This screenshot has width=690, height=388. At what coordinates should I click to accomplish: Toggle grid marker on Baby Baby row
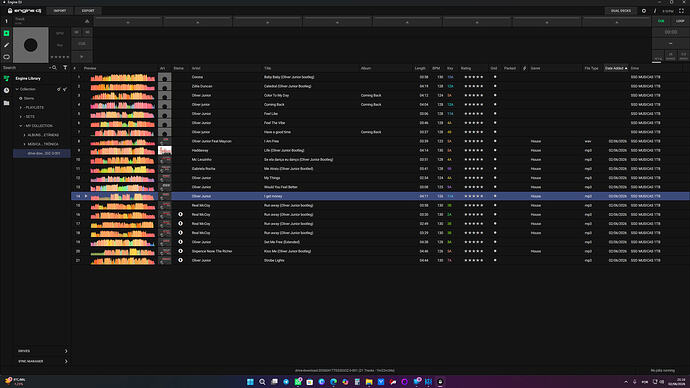[495, 77]
